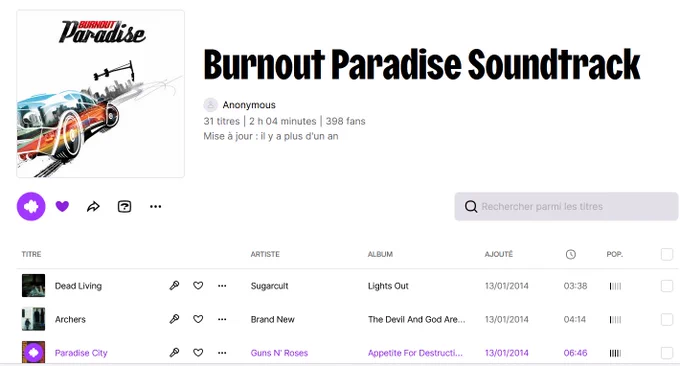This screenshot has width=680, height=366.
Task: Focus the 'Rechercher parmi les titres' search field
Action: coord(566,206)
